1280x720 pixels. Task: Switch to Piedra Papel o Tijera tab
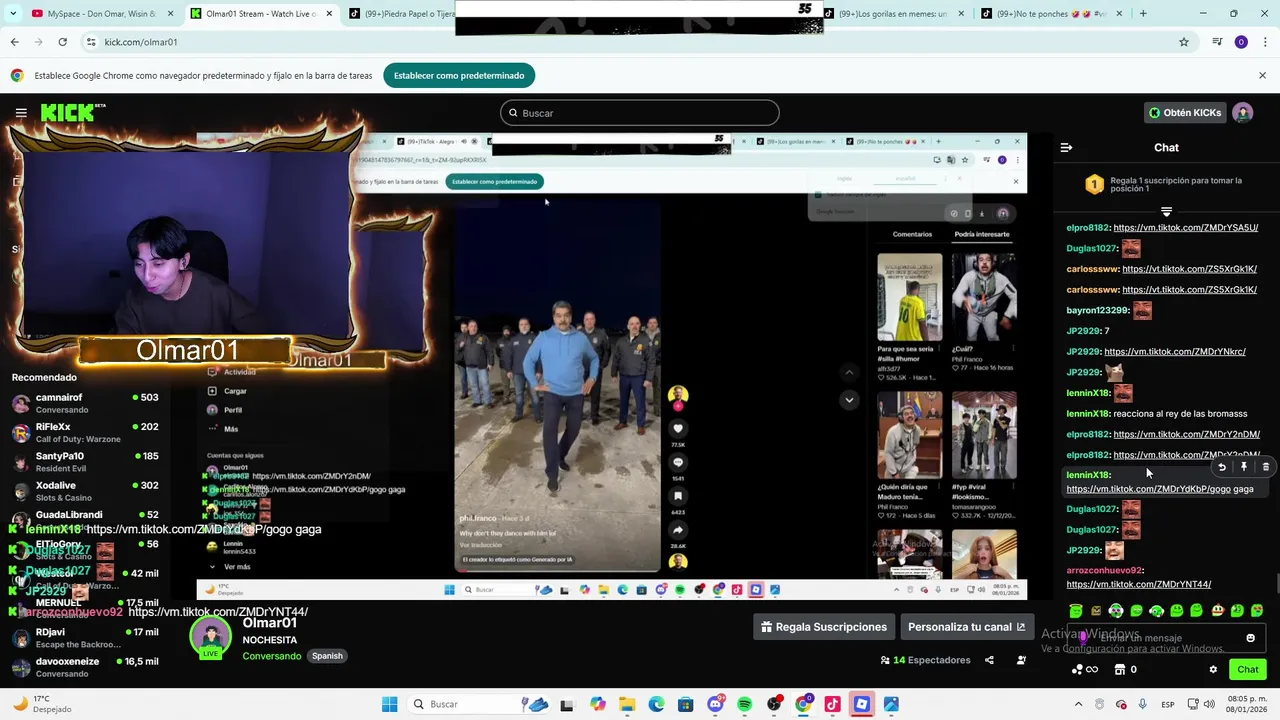(400, 14)
